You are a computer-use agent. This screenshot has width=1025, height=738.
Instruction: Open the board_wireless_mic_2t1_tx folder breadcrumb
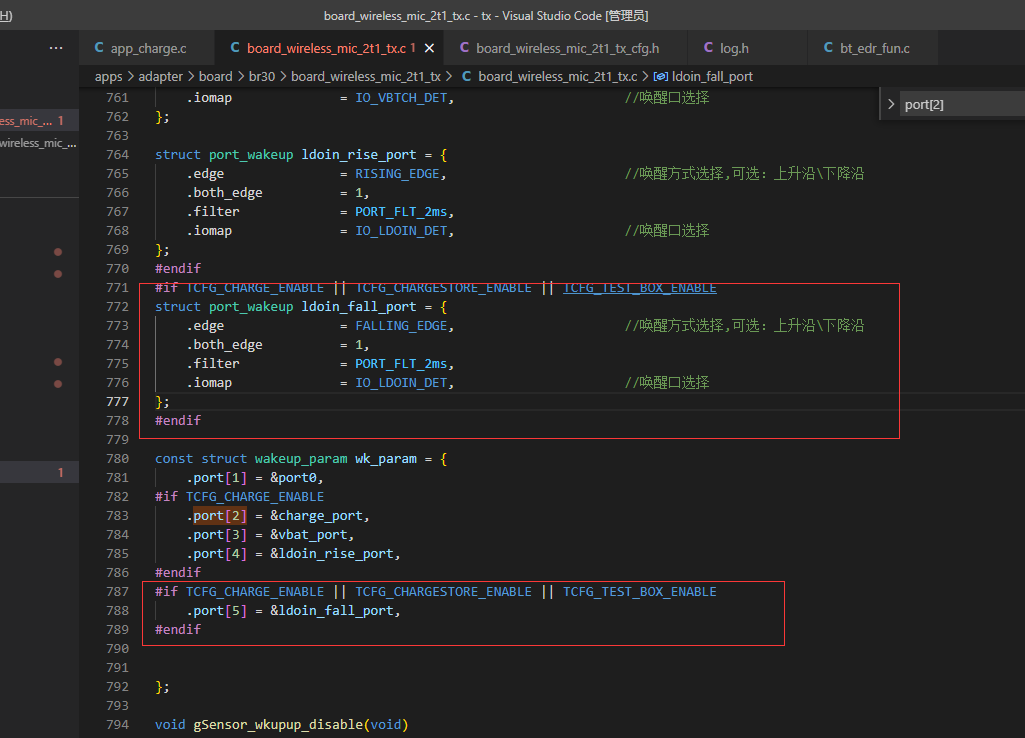tap(365, 76)
